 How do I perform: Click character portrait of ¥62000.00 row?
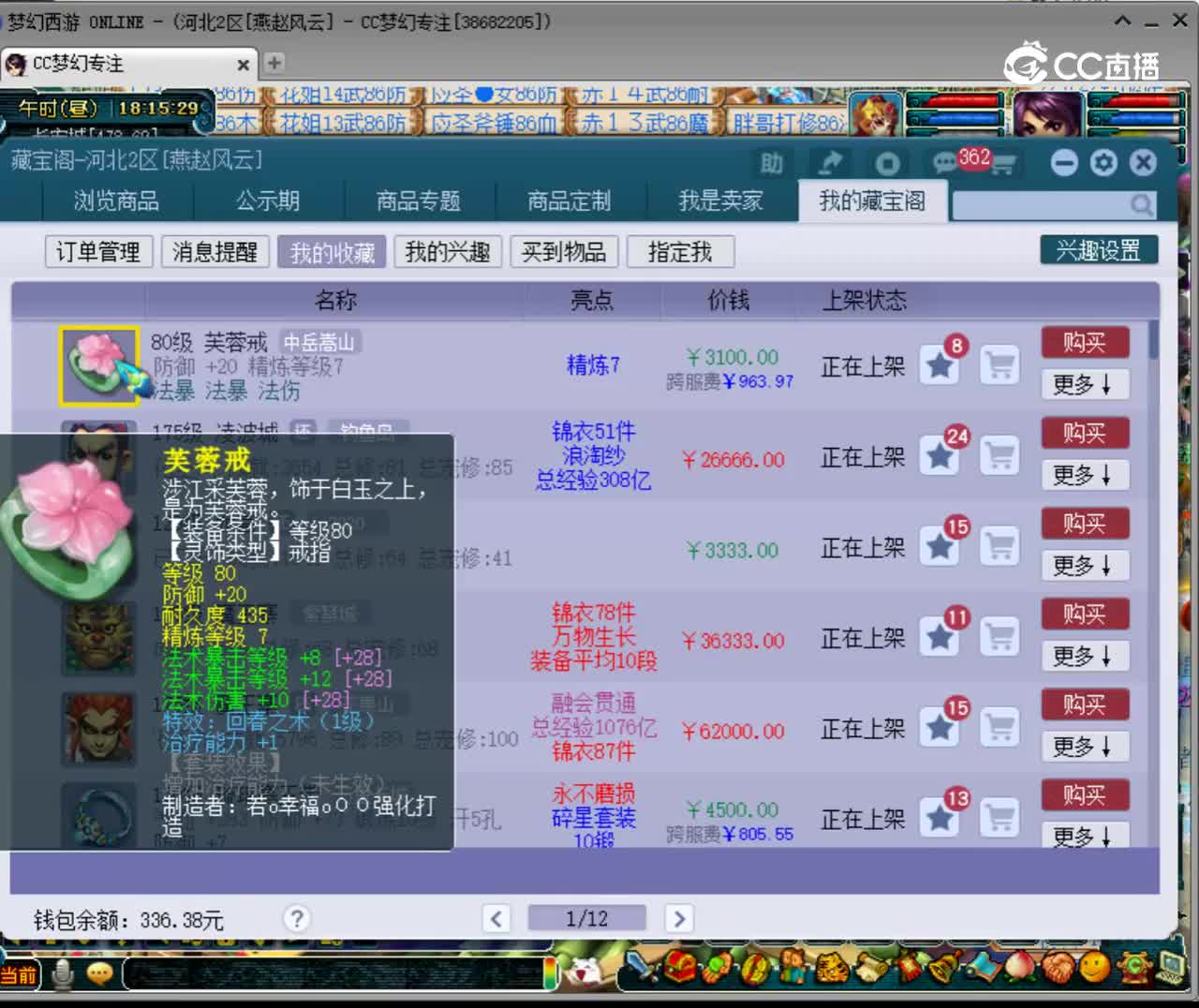(98, 729)
